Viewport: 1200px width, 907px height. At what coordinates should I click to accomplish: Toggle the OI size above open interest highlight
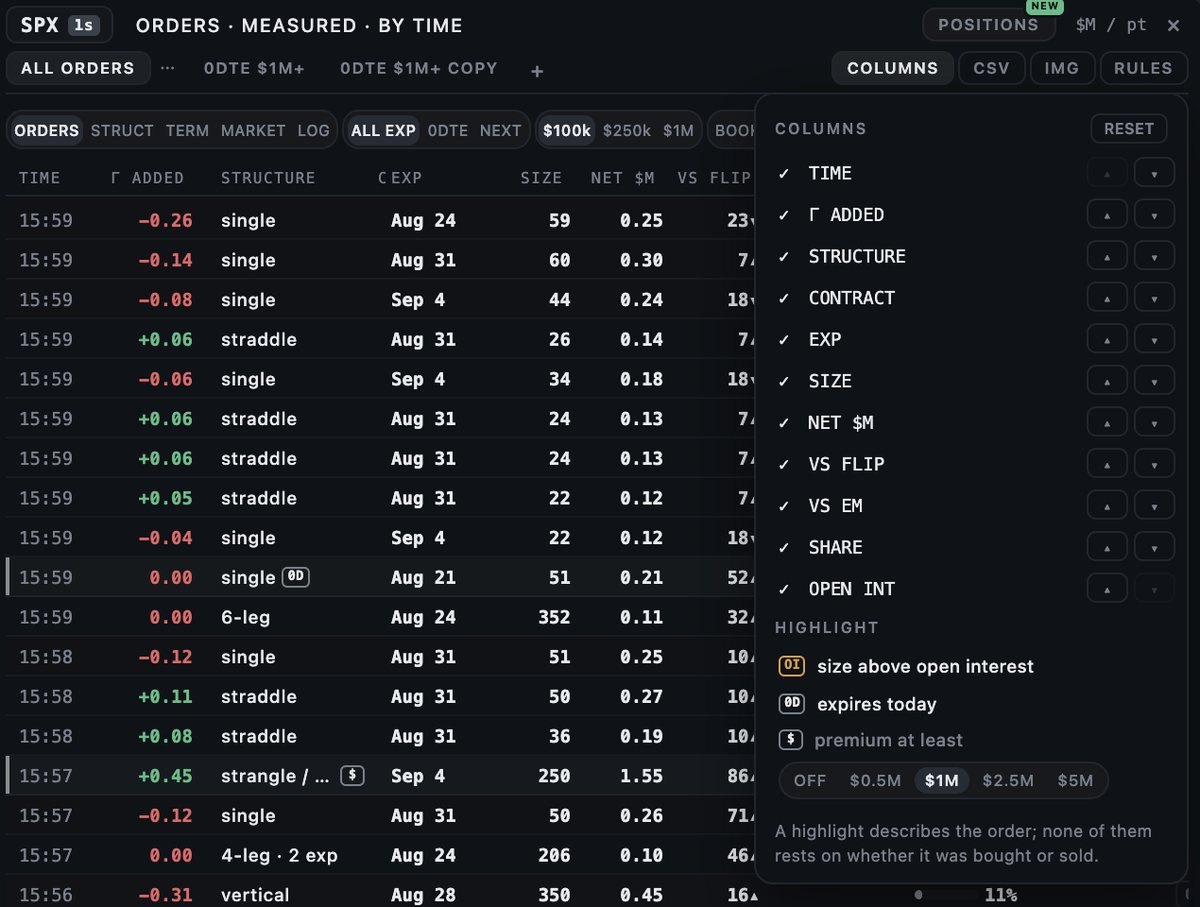[x=906, y=666]
